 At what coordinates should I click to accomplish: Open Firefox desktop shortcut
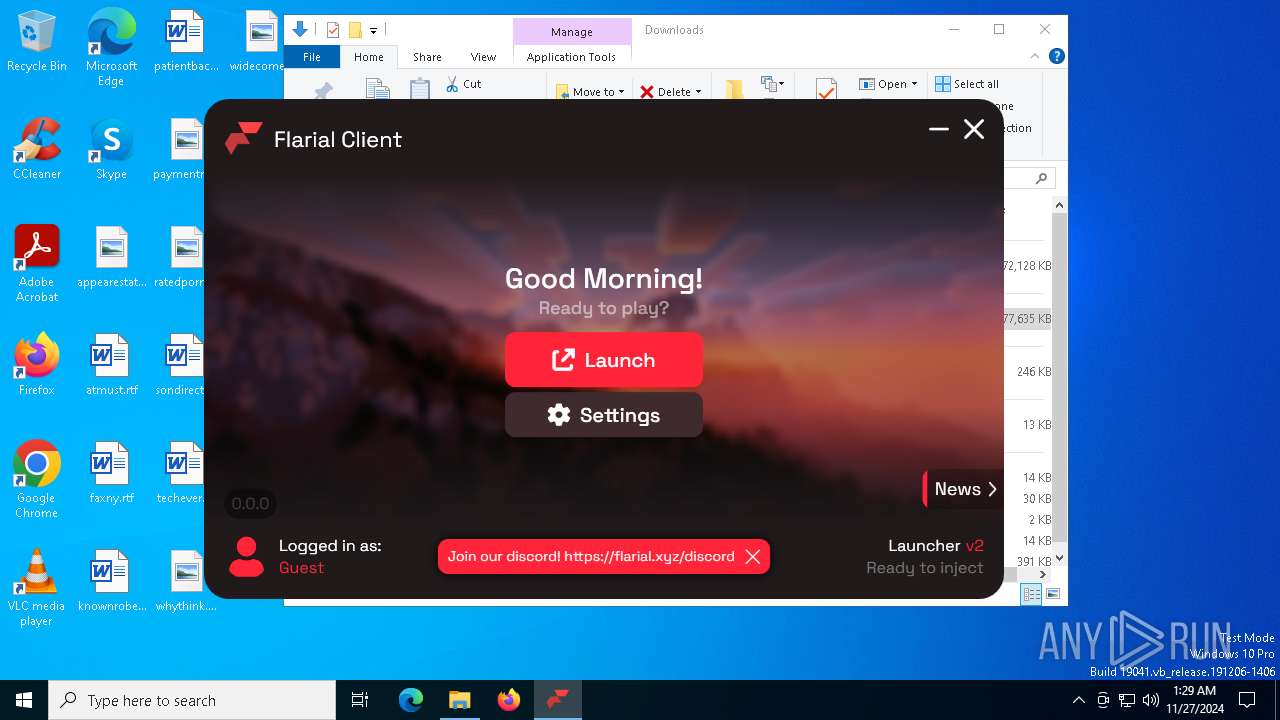click(37, 364)
